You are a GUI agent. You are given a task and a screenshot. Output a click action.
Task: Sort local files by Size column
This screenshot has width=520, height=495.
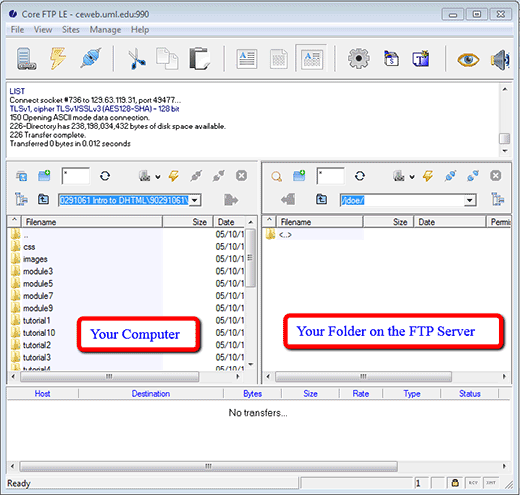[x=188, y=222]
